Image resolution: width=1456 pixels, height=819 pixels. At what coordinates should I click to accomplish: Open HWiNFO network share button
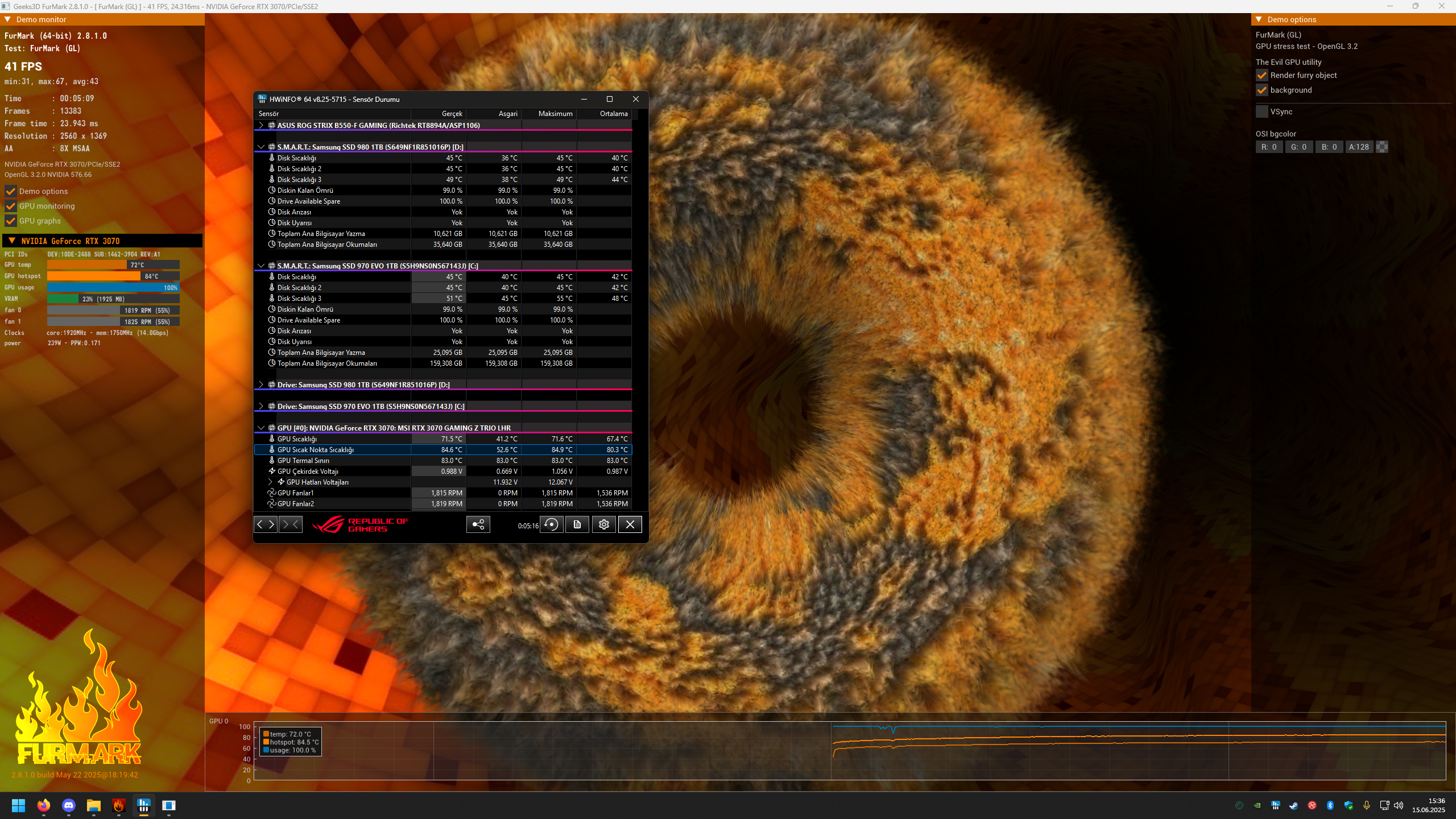478,524
